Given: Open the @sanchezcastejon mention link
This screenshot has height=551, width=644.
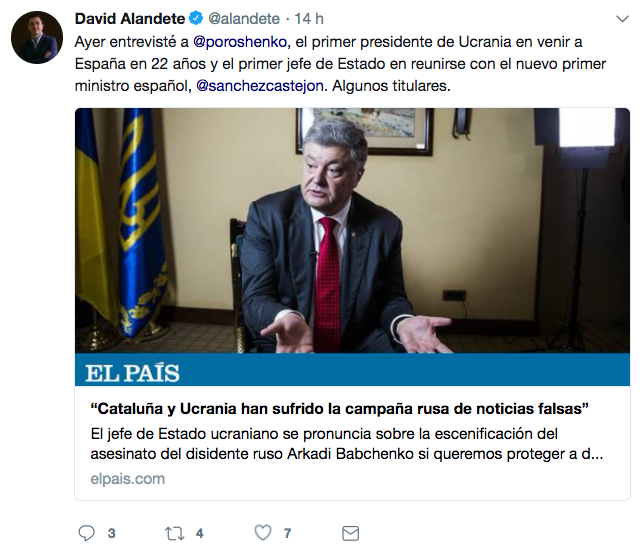Looking at the screenshot, I should pyautogui.click(x=260, y=86).
